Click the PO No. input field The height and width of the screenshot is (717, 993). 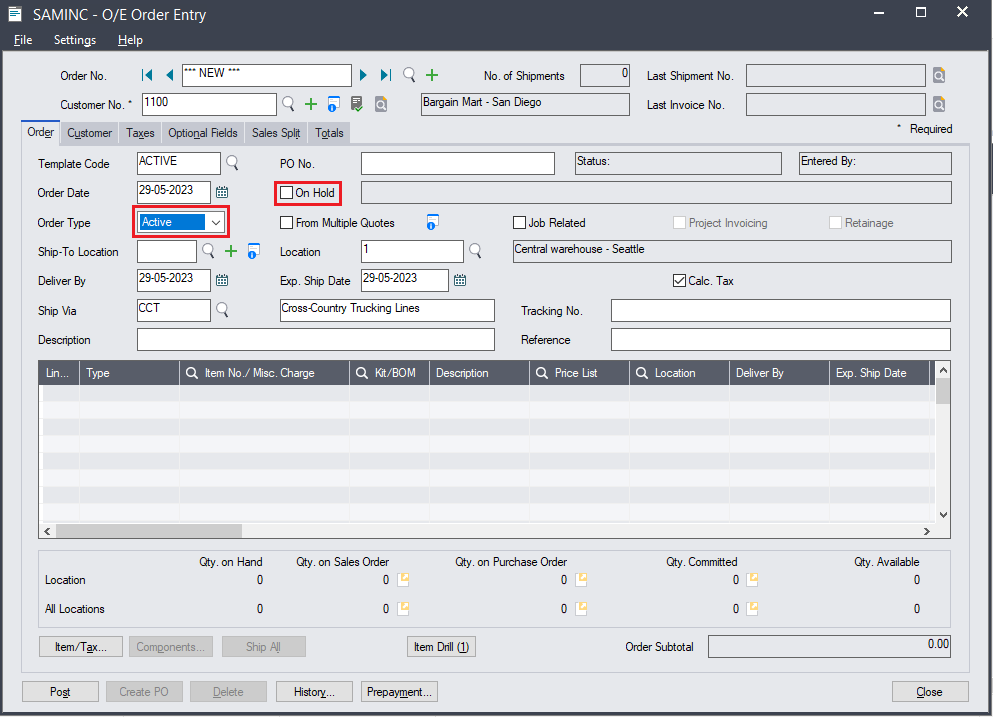pos(458,163)
